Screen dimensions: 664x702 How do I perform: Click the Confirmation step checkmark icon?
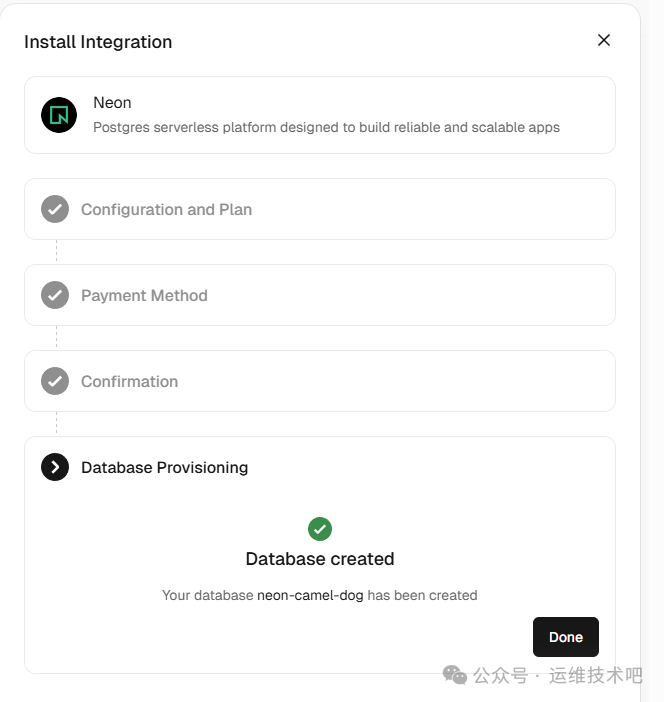pyautogui.click(x=55, y=381)
